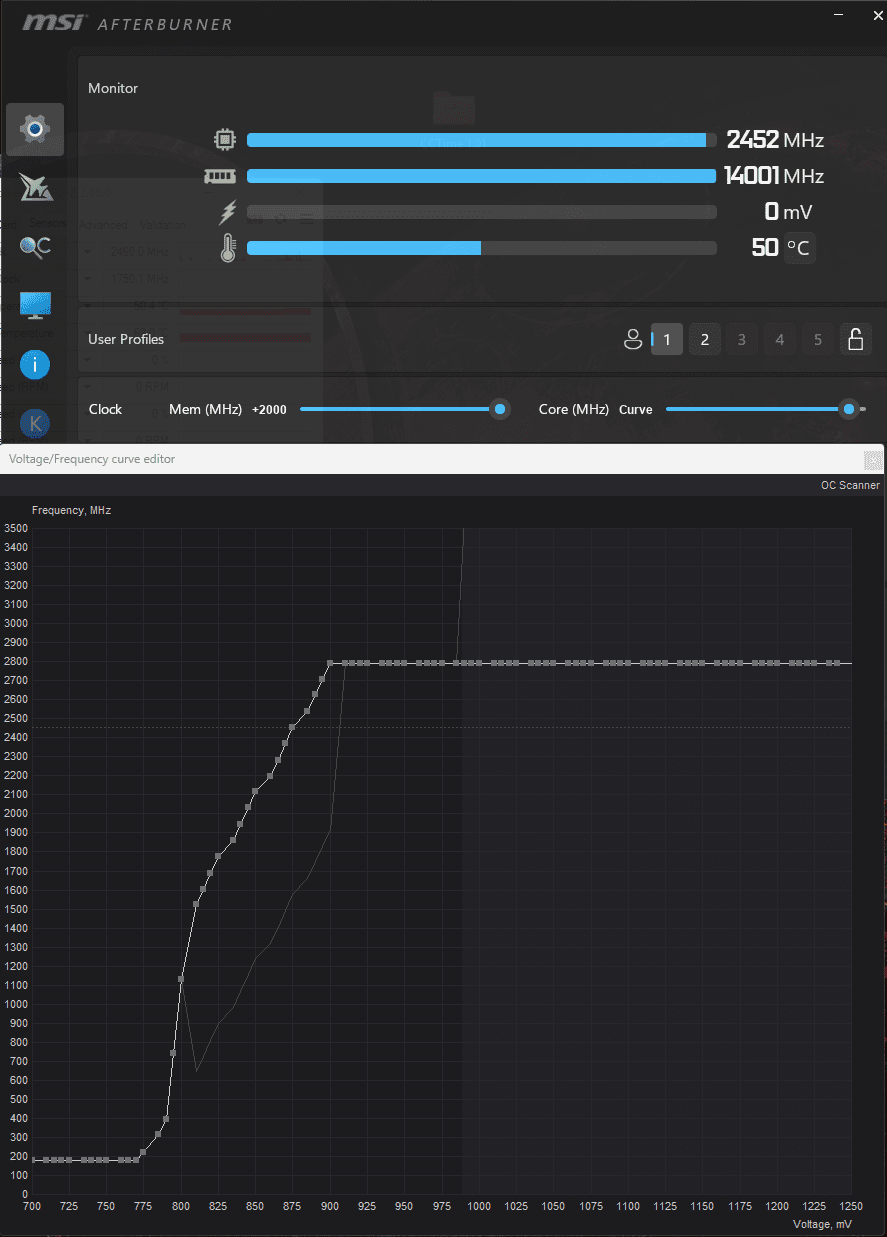
Task: Click the Mem (MHz) slider handle
Action: tap(499, 409)
